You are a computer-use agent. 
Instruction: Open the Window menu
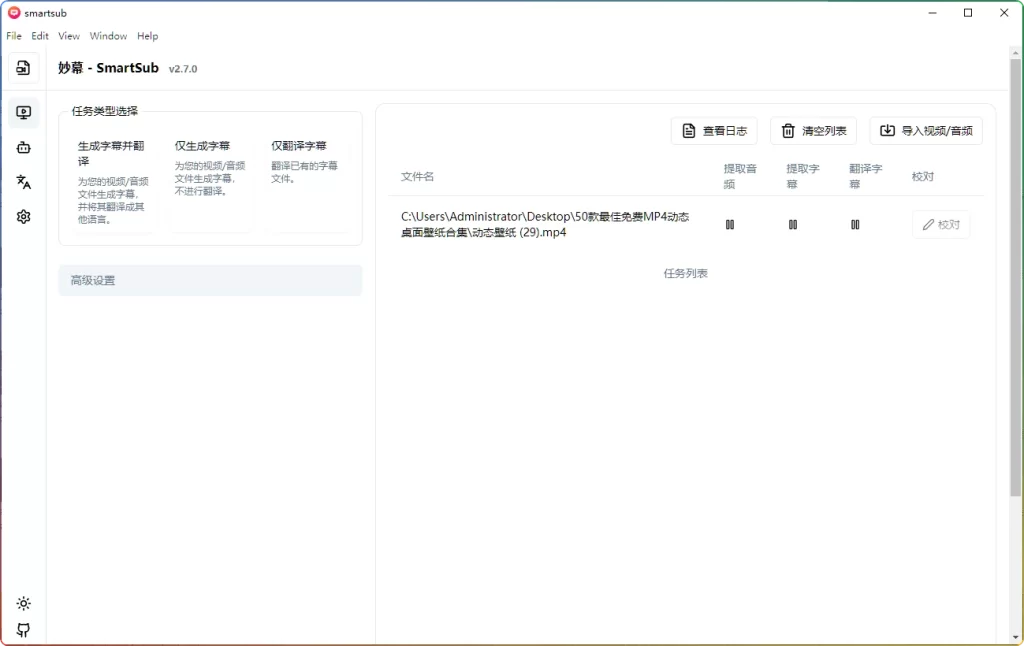108,35
